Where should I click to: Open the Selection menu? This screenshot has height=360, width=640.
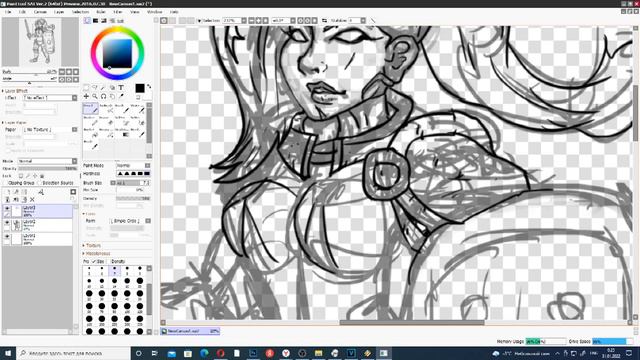pyautogui.click(x=80, y=12)
